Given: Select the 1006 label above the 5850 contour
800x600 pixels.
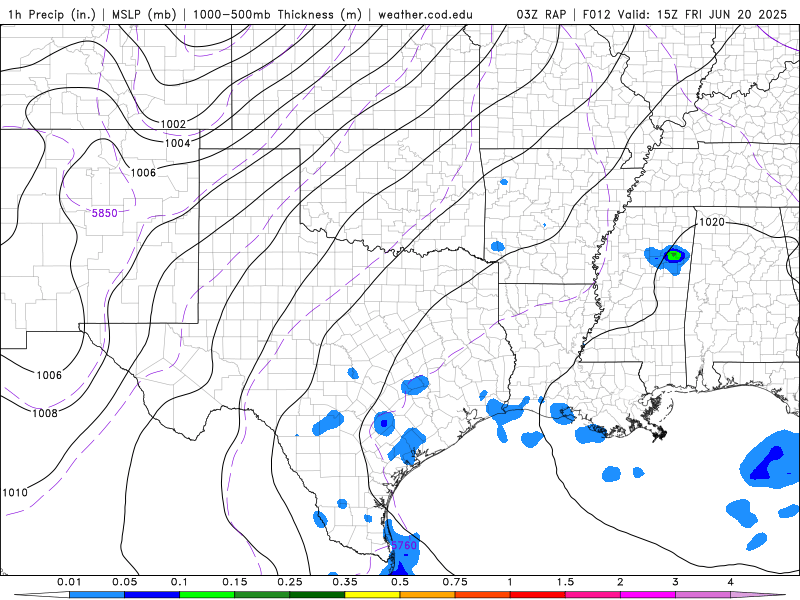Looking at the screenshot, I should coord(143,172).
